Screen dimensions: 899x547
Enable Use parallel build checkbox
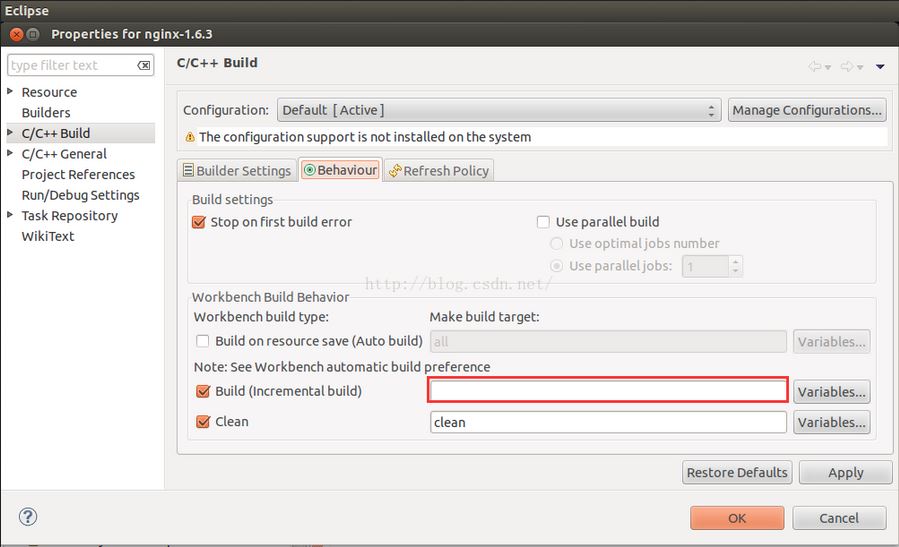543,222
